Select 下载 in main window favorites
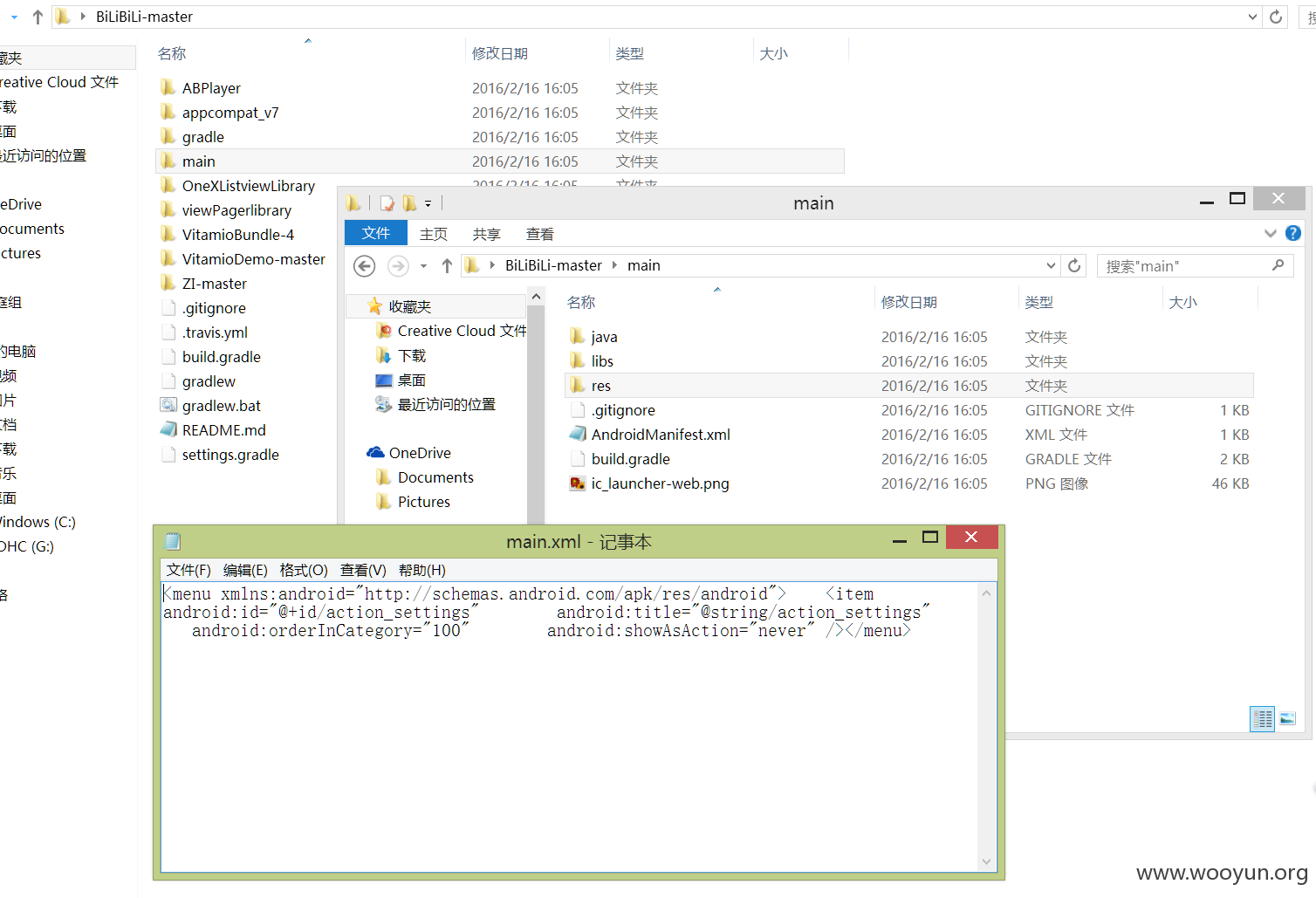1316x898 pixels. pos(401,355)
